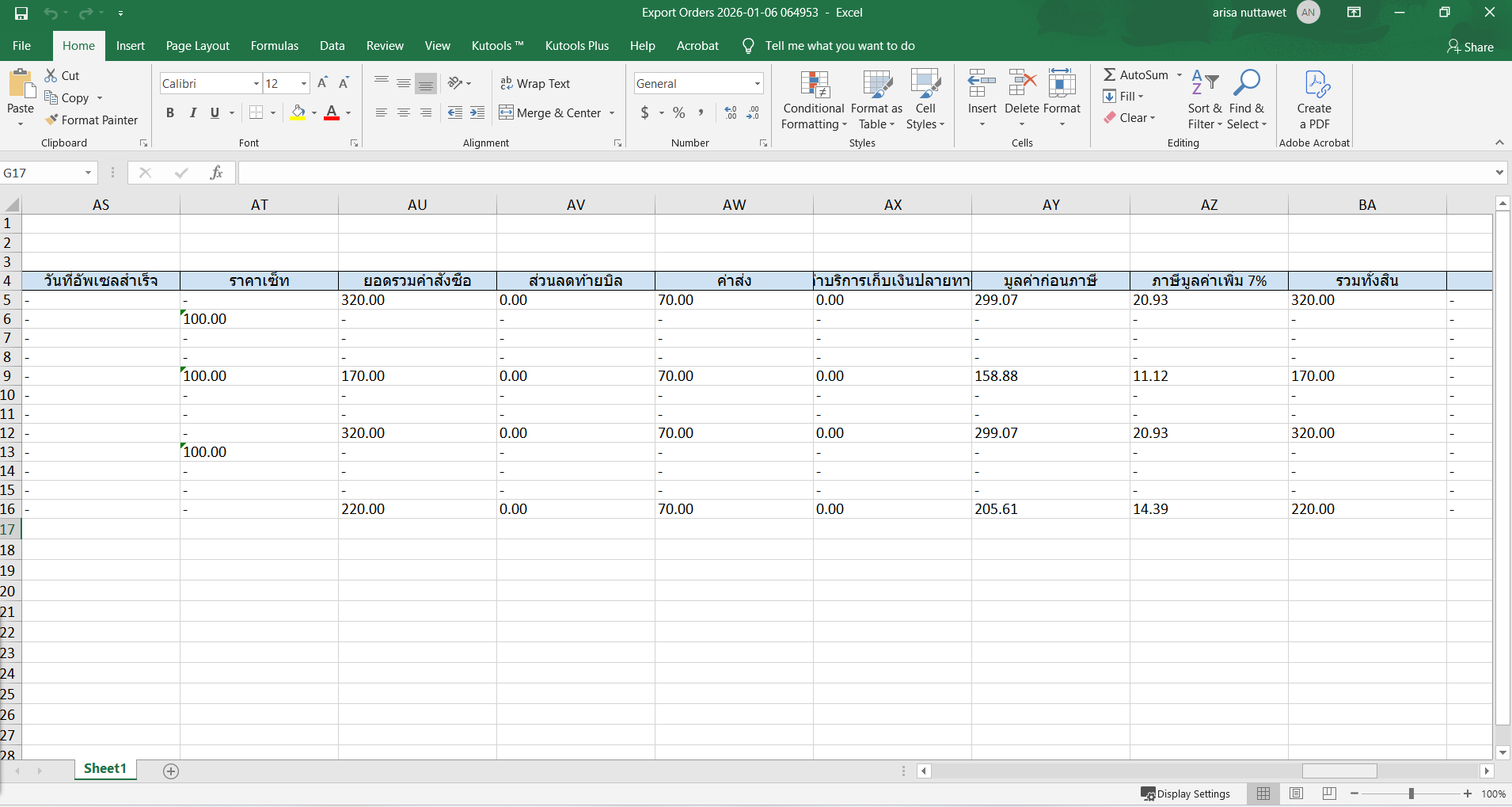Click the Create a PDF icon
Image resolution: width=1512 pixels, height=807 pixels.
(1314, 86)
